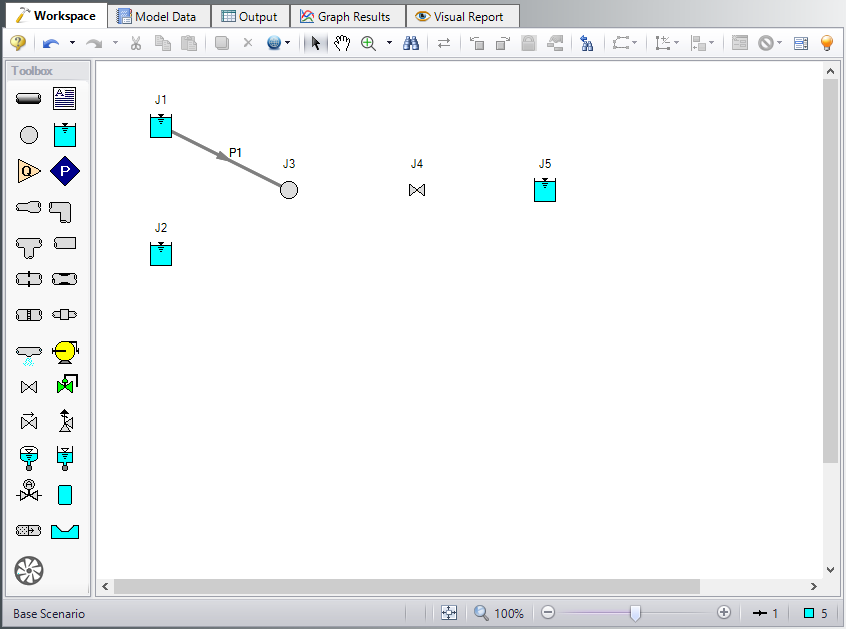Select the Relief Valve junction tool
This screenshot has width=846, height=629.
click(x=65, y=421)
